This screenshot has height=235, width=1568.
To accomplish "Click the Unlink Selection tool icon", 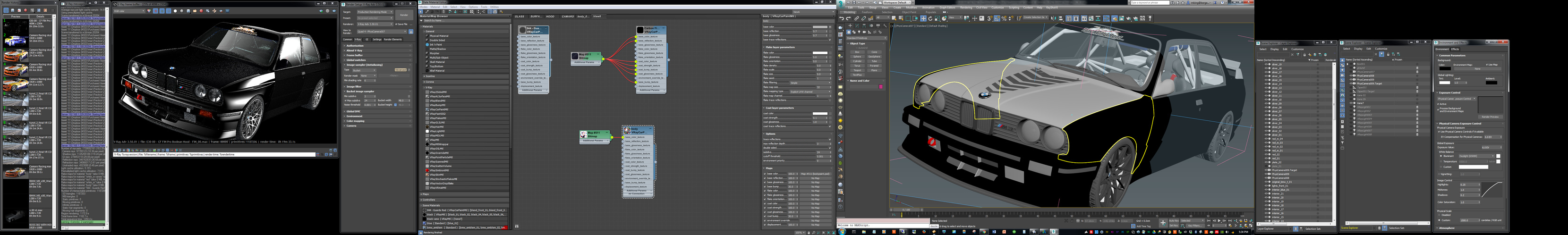I will [x=864, y=19].
